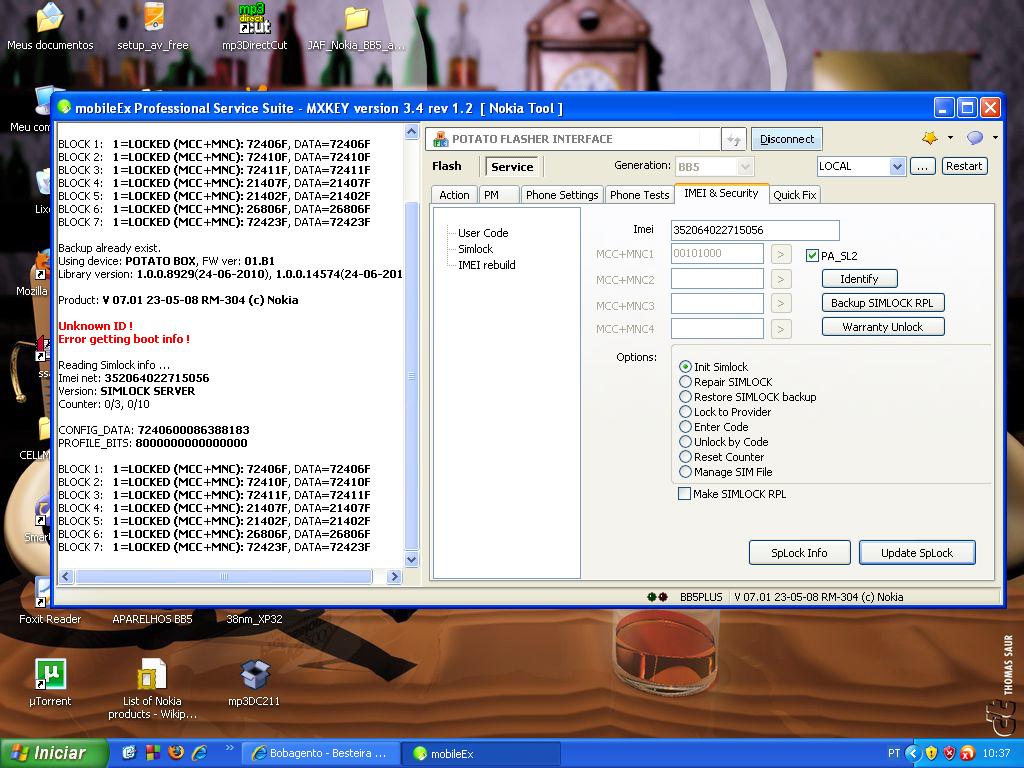
Task: Click the Backup SIMLOCK RPL button
Action: pyautogui.click(x=882, y=303)
